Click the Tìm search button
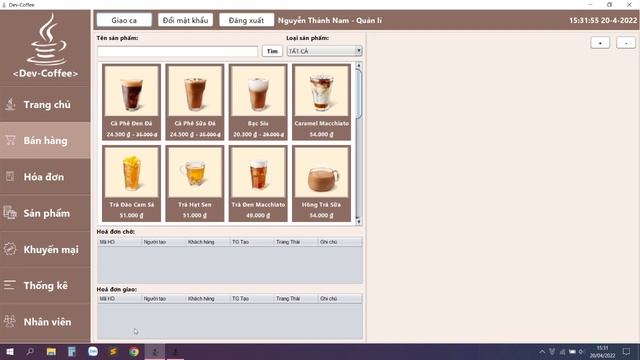The image size is (640, 360). [272, 51]
